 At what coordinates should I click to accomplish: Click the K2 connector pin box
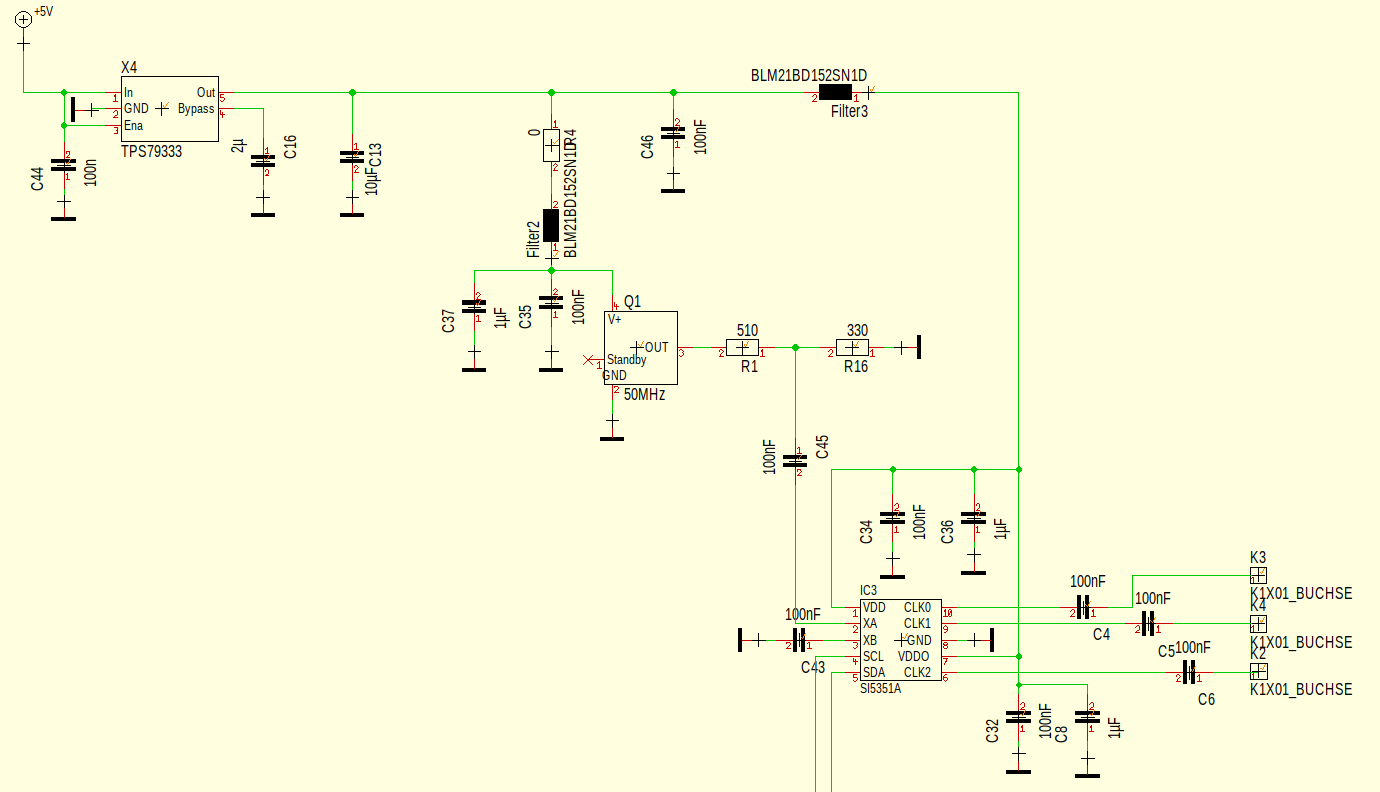point(1258,670)
